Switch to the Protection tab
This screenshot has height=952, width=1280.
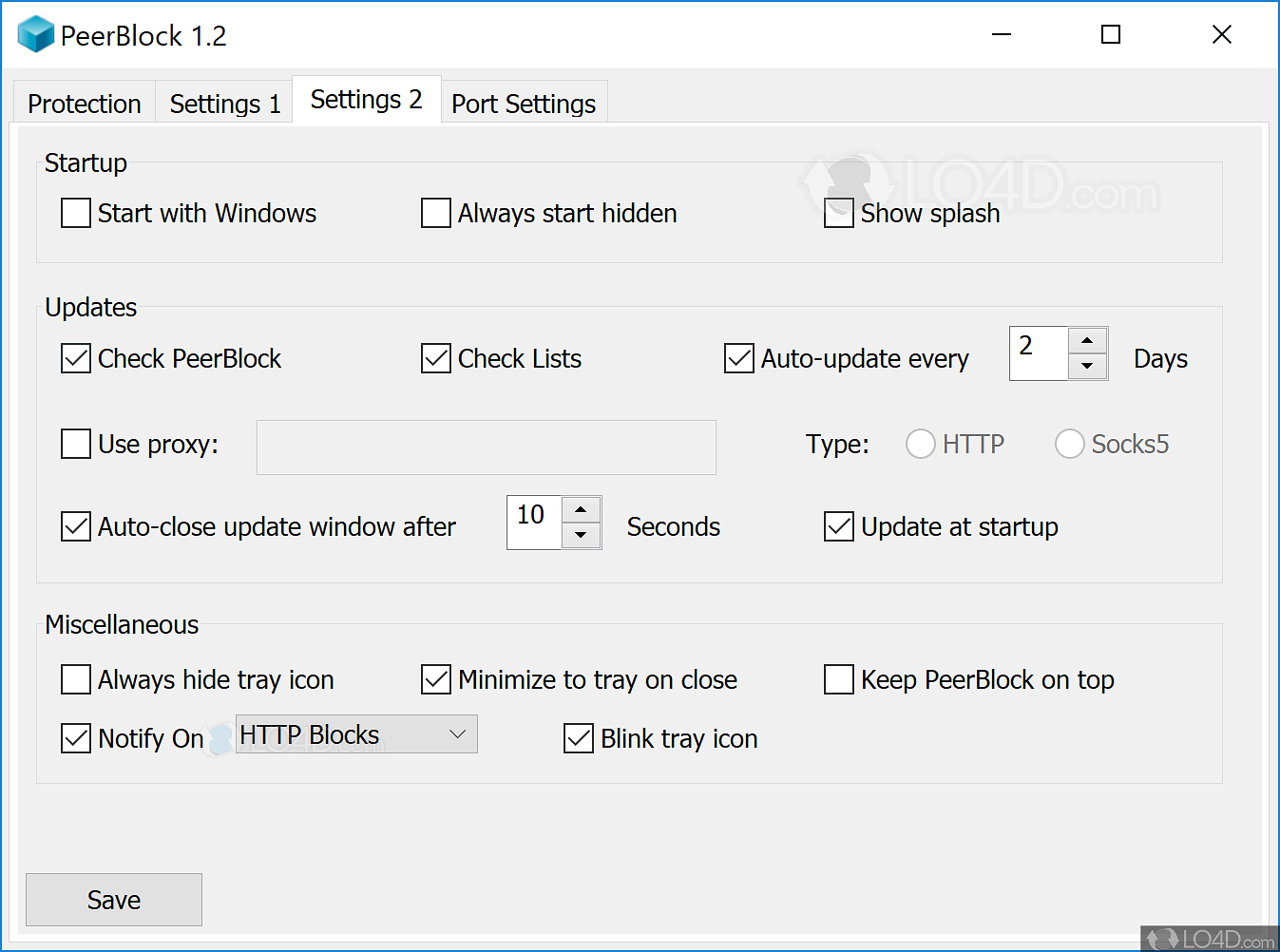[x=84, y=104]
